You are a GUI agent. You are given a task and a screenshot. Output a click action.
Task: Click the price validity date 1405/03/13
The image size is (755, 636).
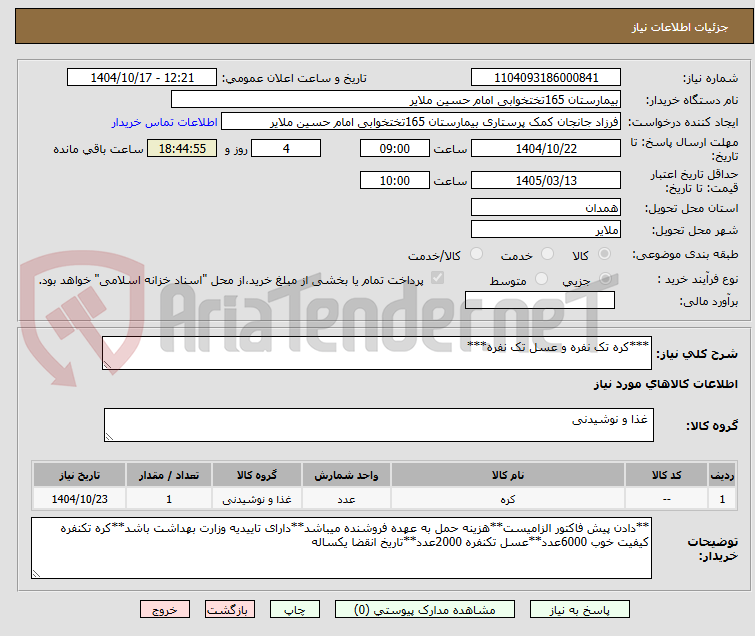pyautogui.click(x=546, y=180)
